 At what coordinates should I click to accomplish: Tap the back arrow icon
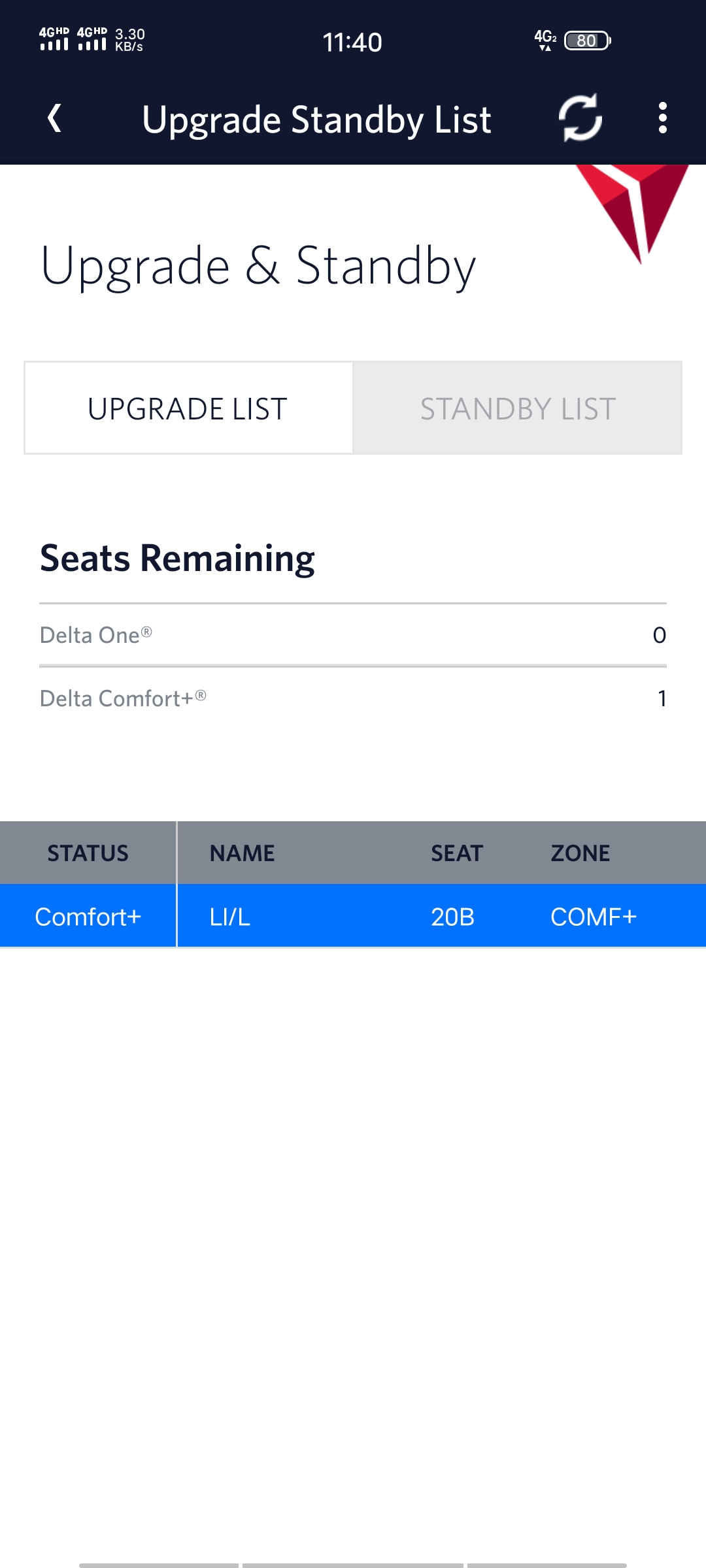[55, 119]
